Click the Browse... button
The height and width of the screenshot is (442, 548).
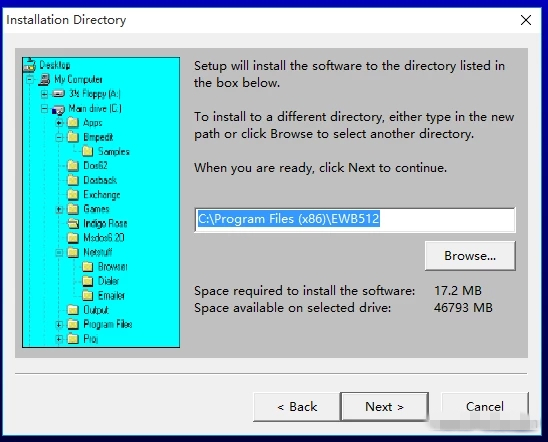pos(470,255)
